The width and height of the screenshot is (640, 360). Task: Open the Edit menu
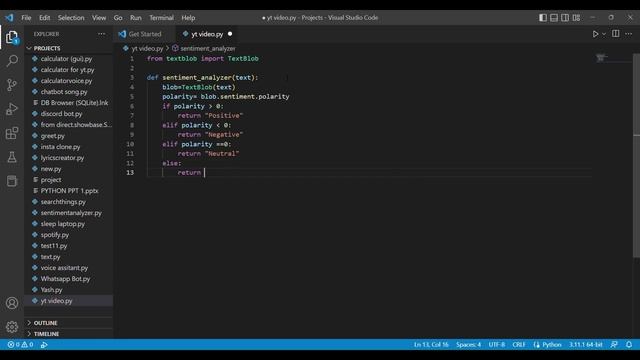point(44,18)
